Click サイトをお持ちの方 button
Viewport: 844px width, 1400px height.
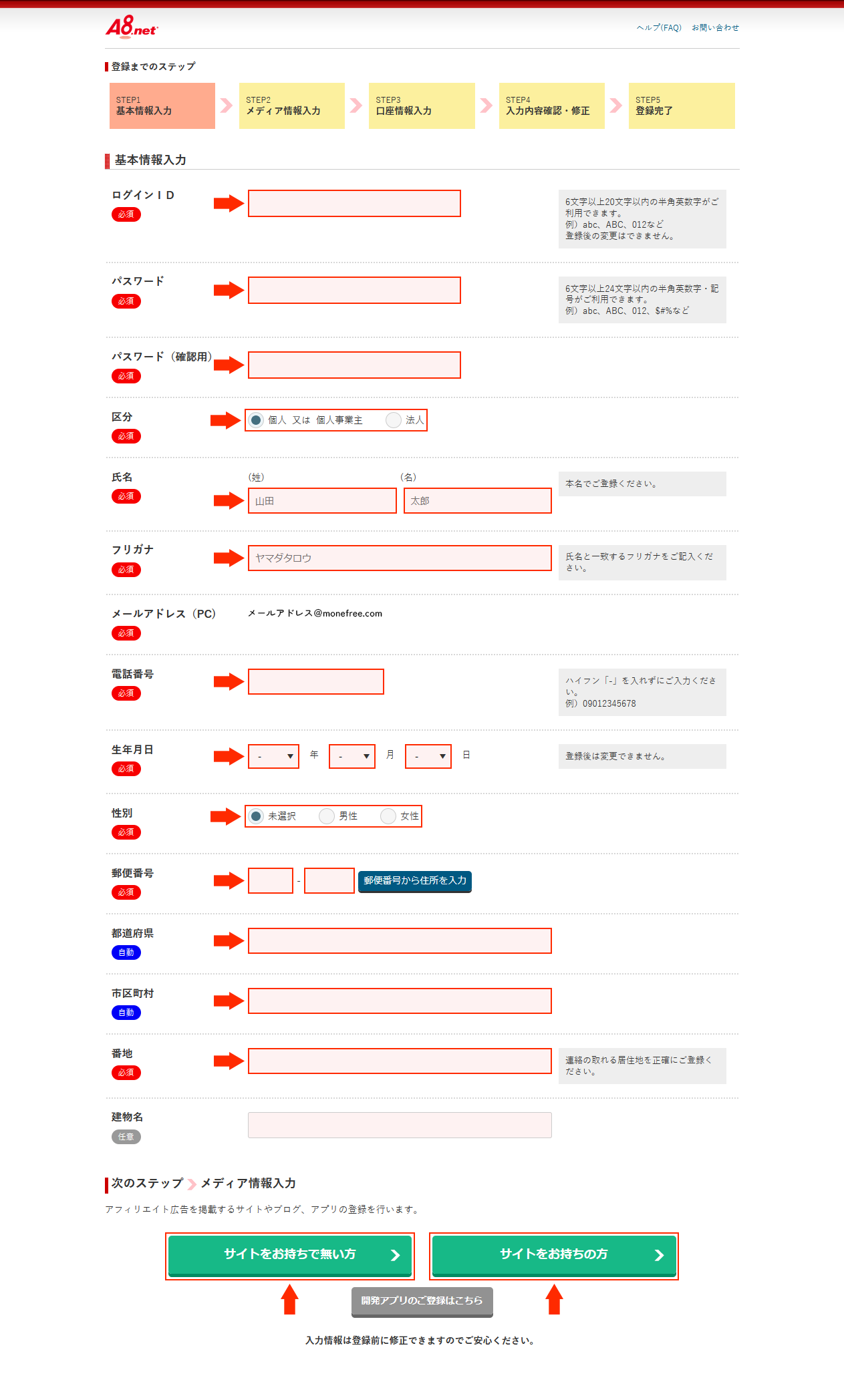click(553, 1255)
